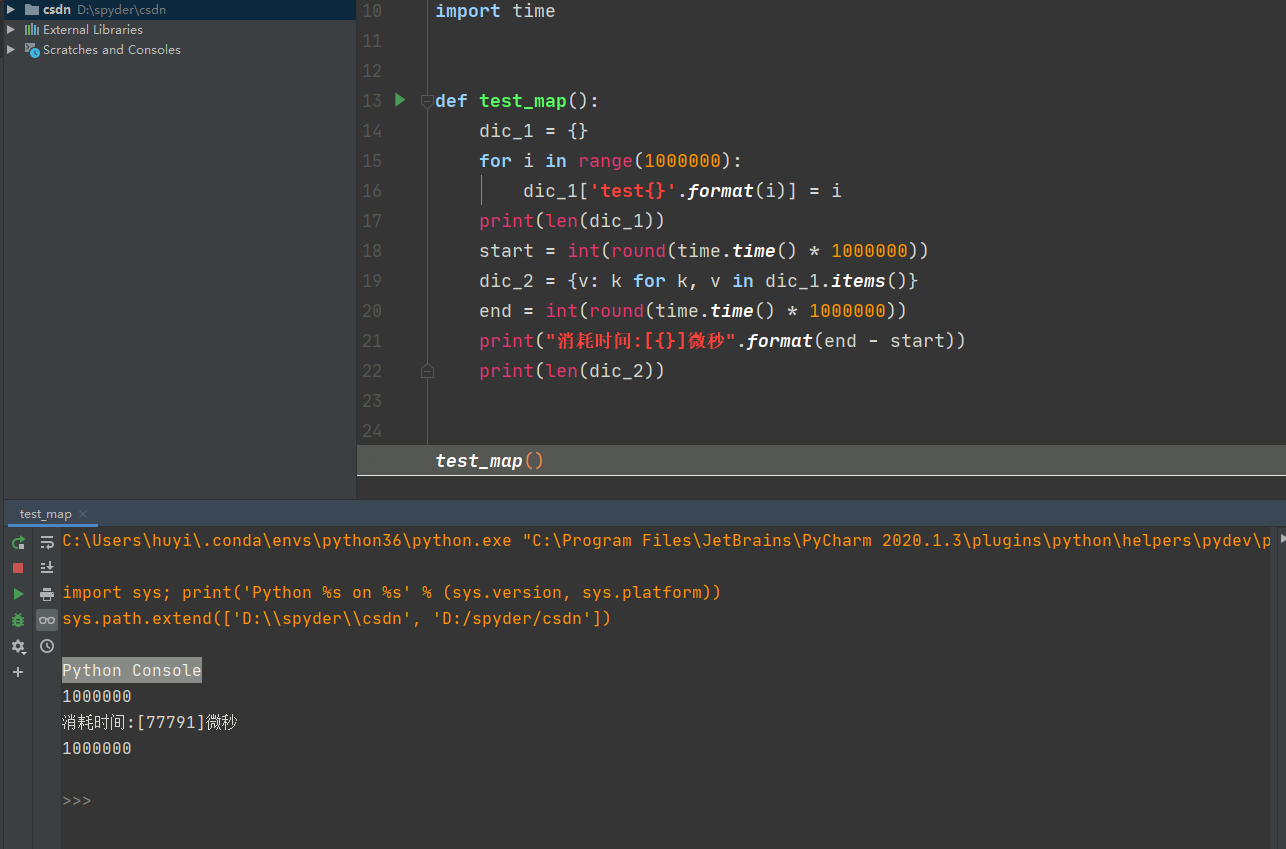Open console settings gear menu

[x=18, y=647]
